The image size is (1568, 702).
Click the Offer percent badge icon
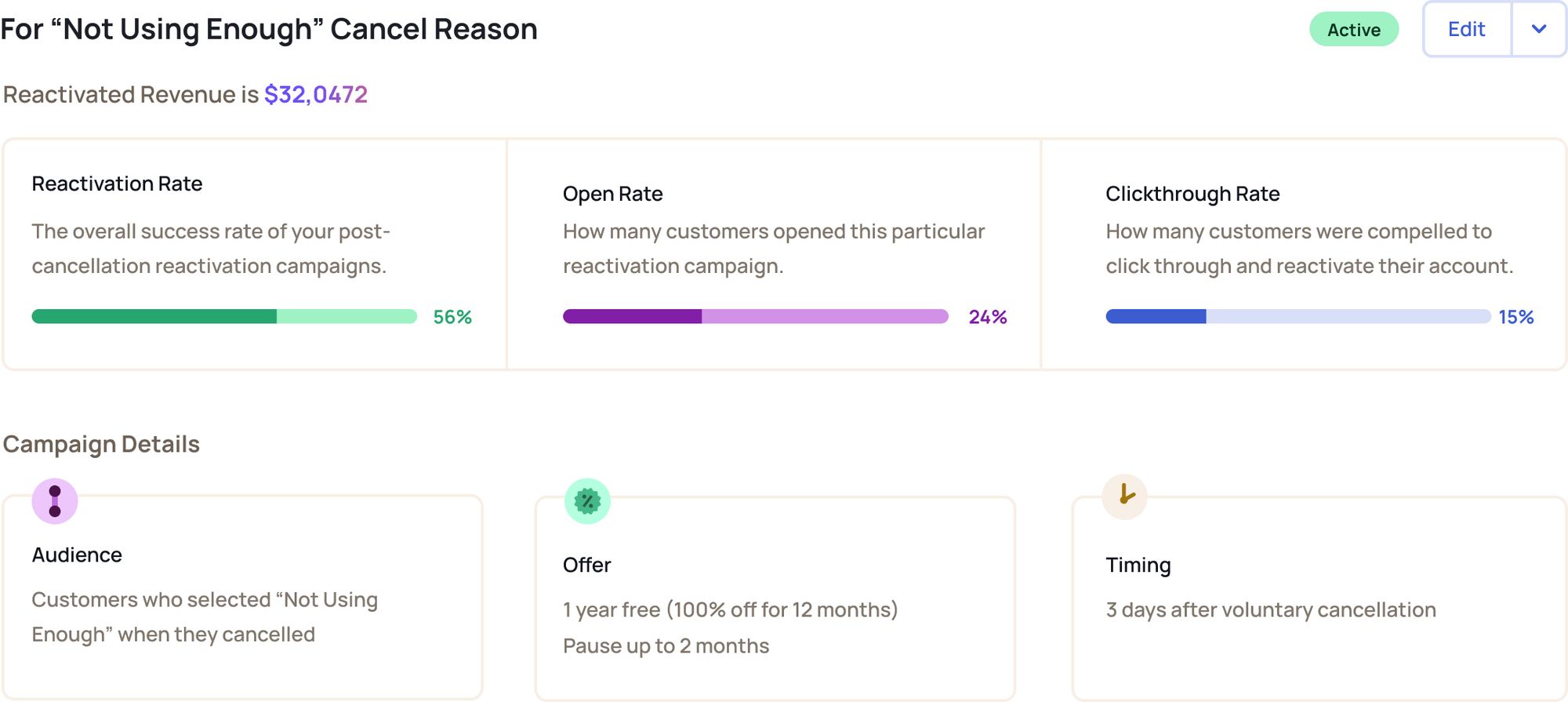point(587,501)
